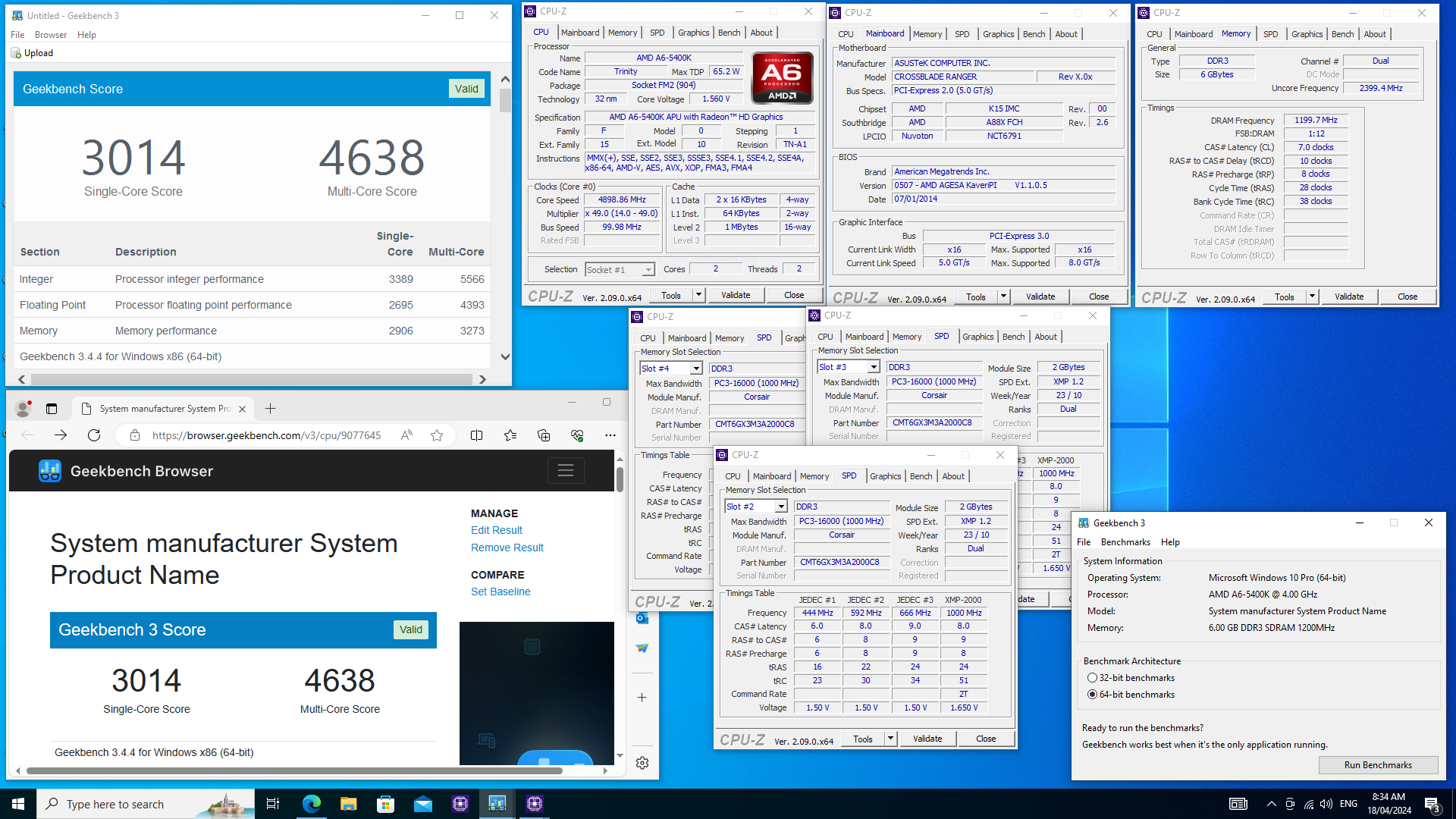Click Run Benchmarks button
The height and width of the screenshot is (819, 1456).
[x=1378, y=765]
